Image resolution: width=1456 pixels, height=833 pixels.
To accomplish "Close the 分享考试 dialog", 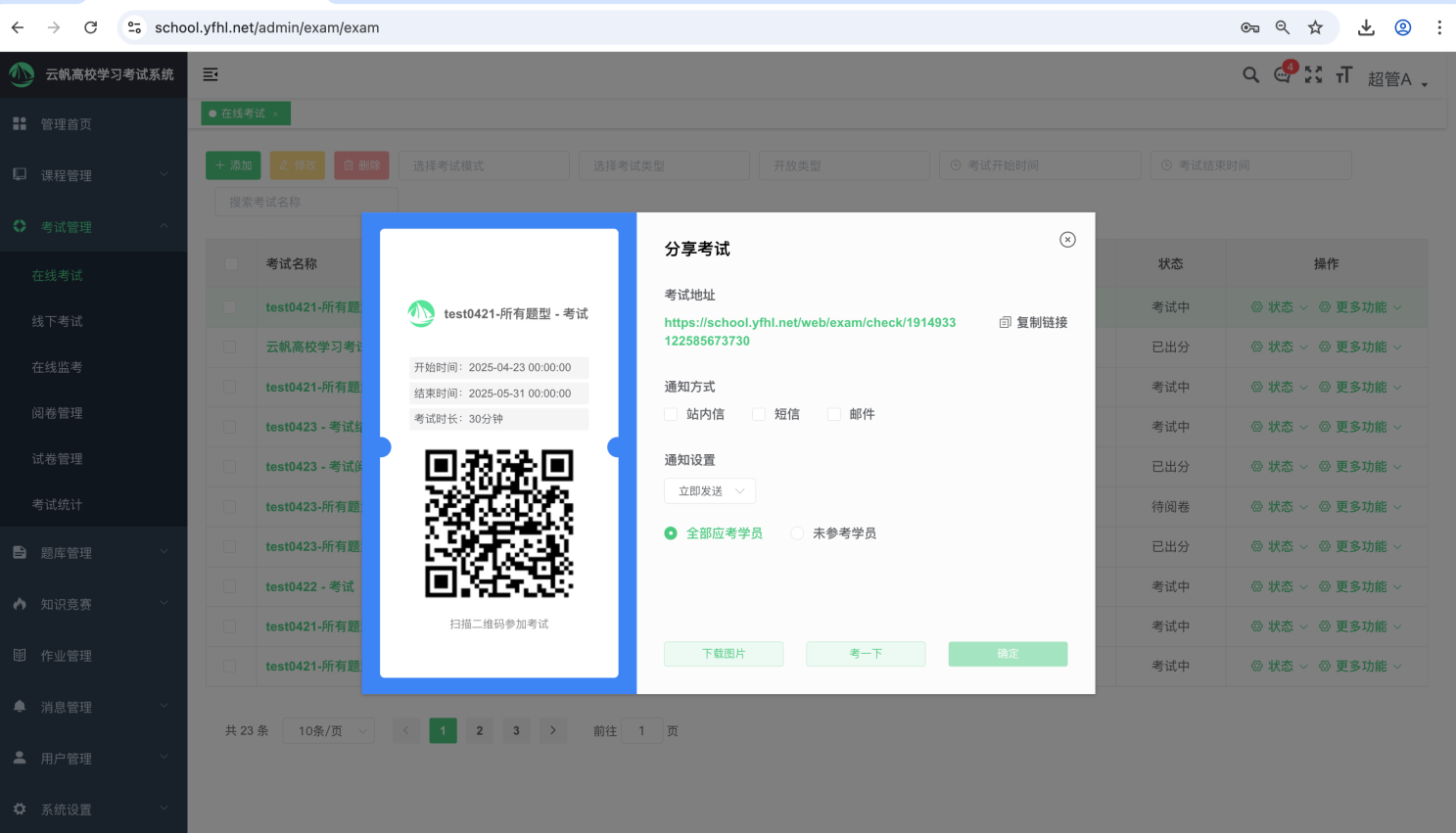I will [1067, 240].
